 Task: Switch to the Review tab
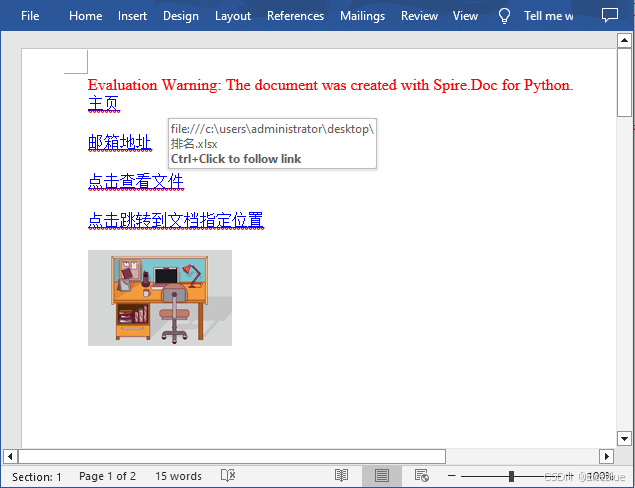point(419,16)
